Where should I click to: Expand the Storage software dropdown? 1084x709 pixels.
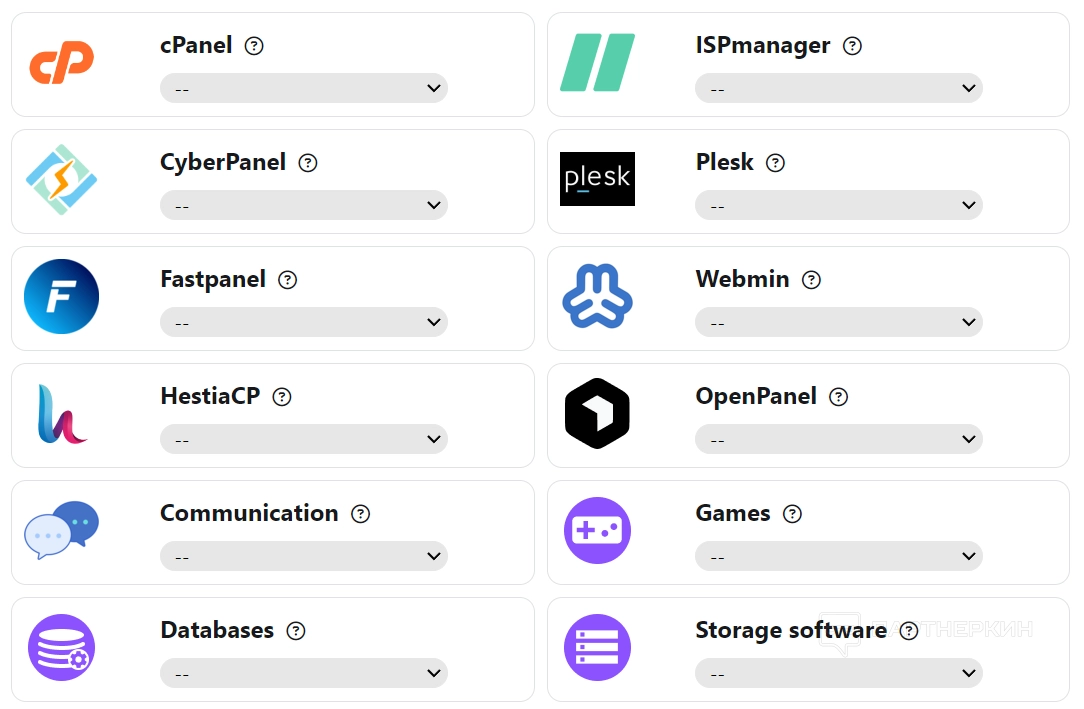(x=838, y=673)
